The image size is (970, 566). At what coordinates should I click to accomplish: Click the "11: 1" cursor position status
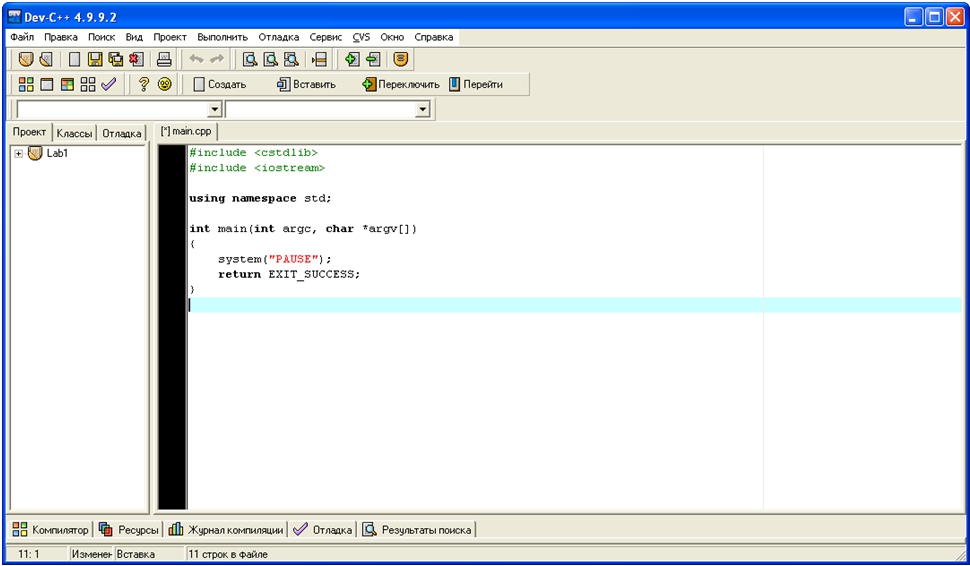click(x=28, y=554)
